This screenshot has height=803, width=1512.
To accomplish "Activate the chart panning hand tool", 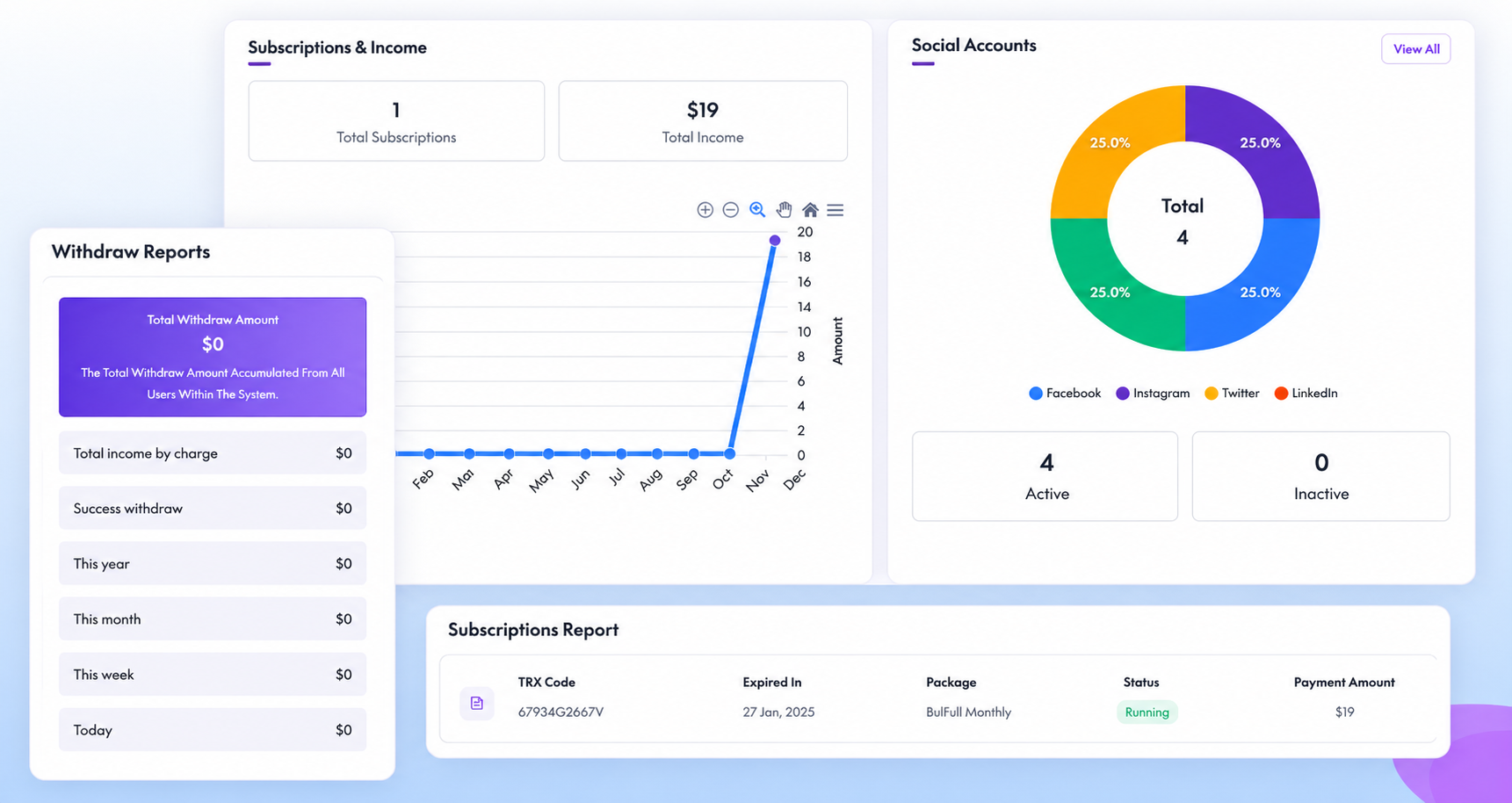I will pyautogui.click(x=784, y=210).
